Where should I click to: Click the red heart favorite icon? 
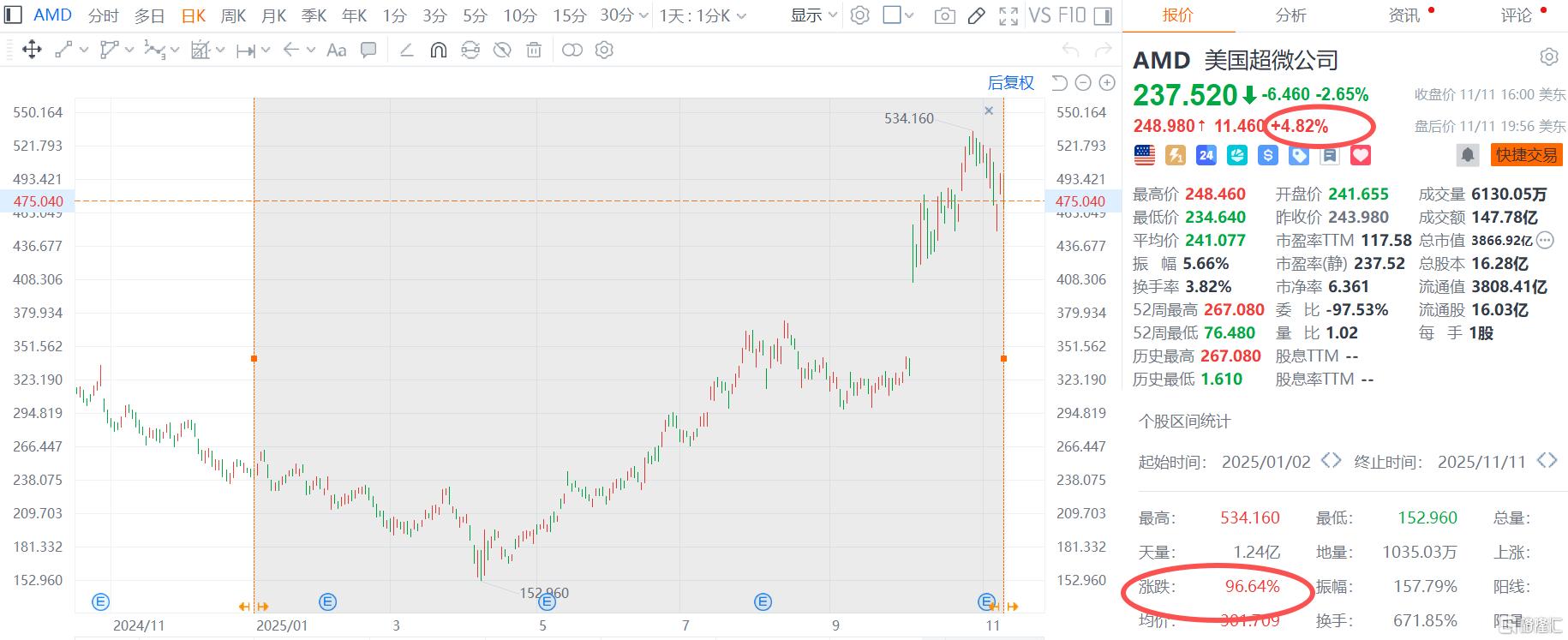tap(1361, 155)
